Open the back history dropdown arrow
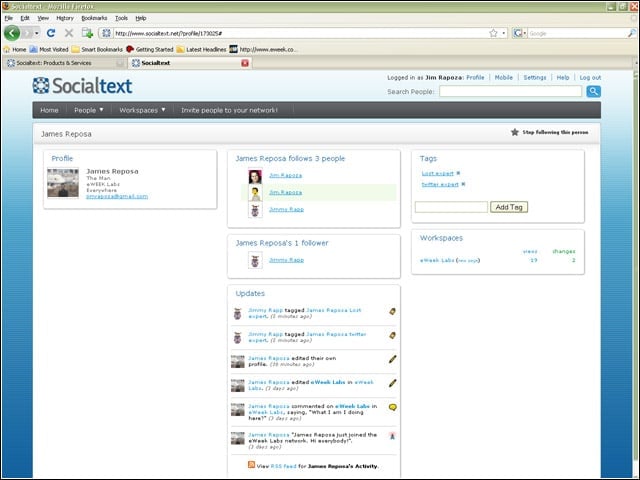 coord(37,33)
